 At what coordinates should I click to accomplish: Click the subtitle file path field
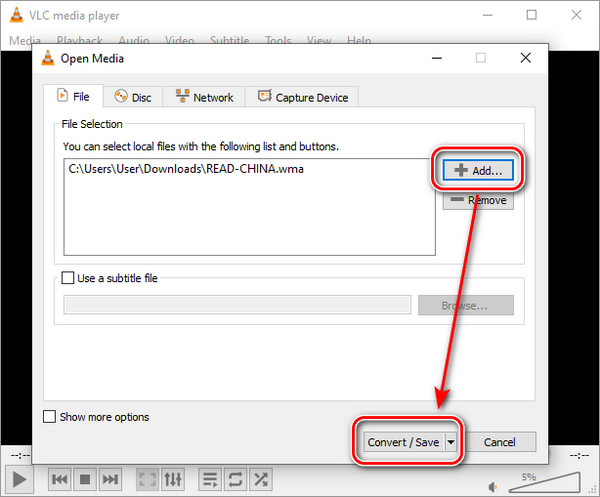[x=237, y=305]
